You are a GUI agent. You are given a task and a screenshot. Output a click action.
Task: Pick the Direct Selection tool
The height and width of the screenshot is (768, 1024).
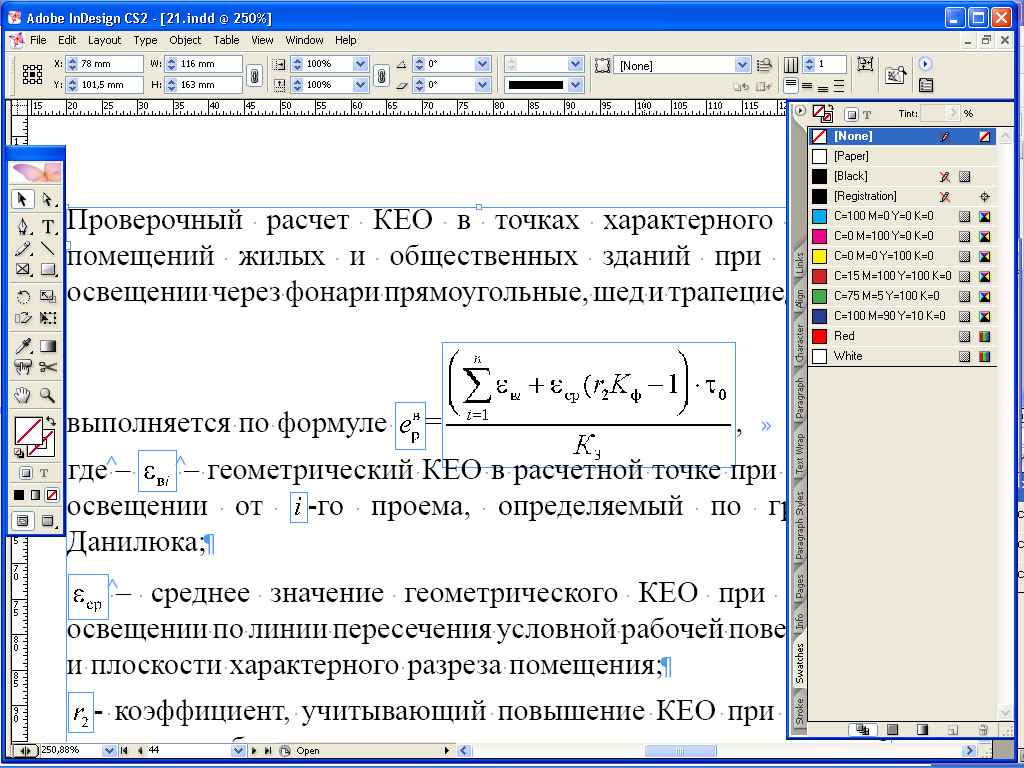click(x=48, y=199)
